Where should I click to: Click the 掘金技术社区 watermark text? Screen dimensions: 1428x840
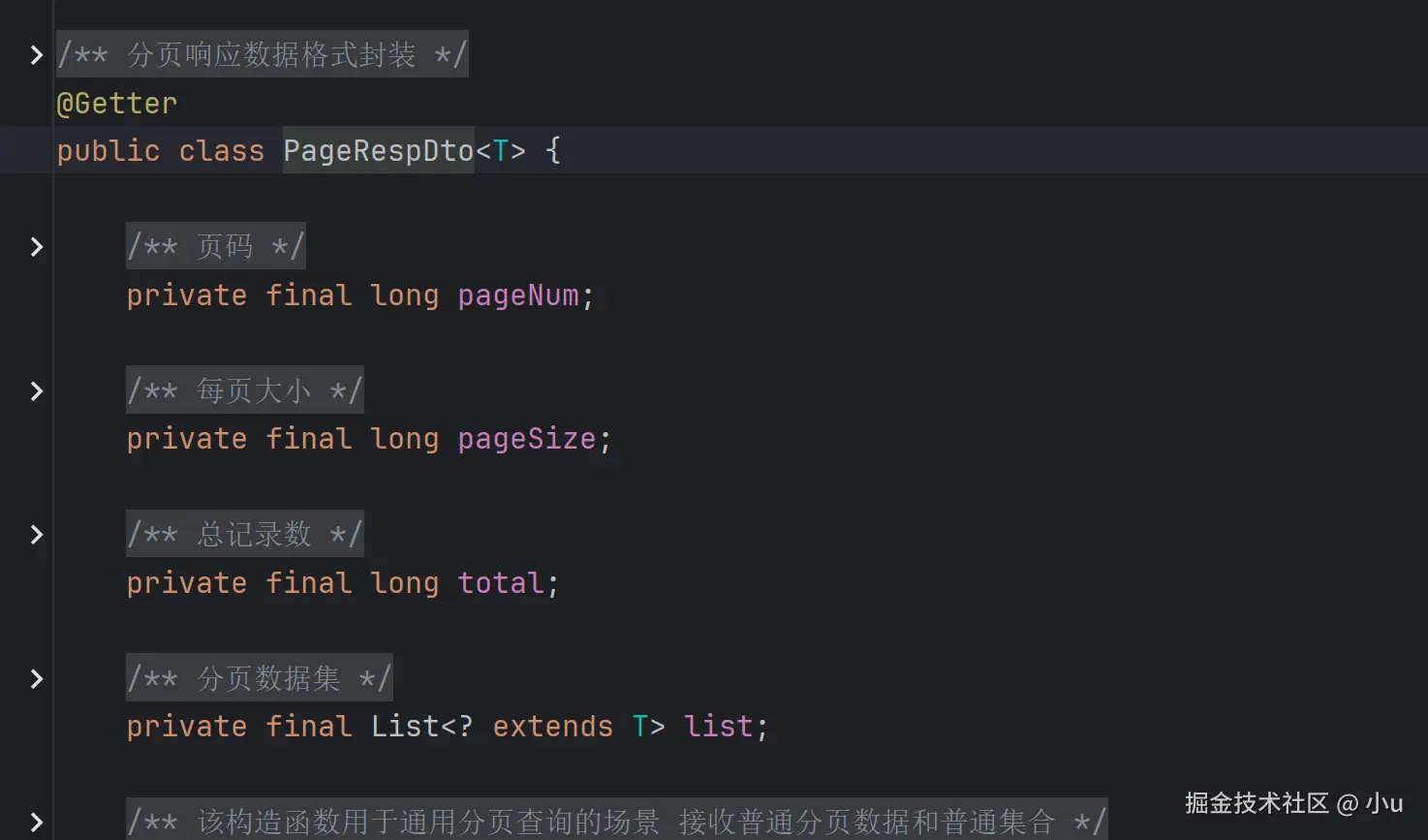(1256, 803)
